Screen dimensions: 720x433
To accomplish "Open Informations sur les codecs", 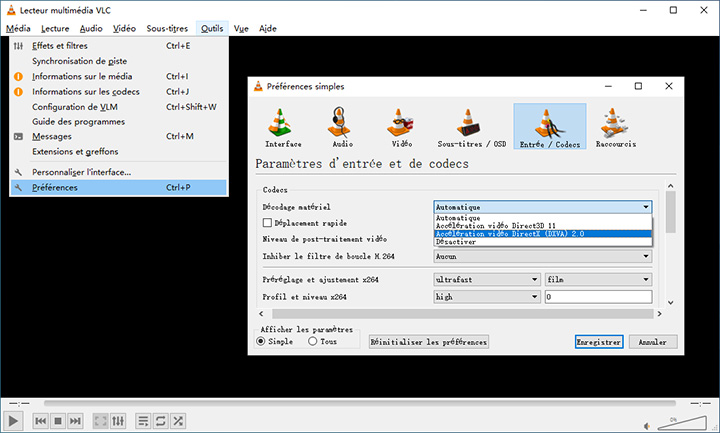I will [x=118, y=91].
